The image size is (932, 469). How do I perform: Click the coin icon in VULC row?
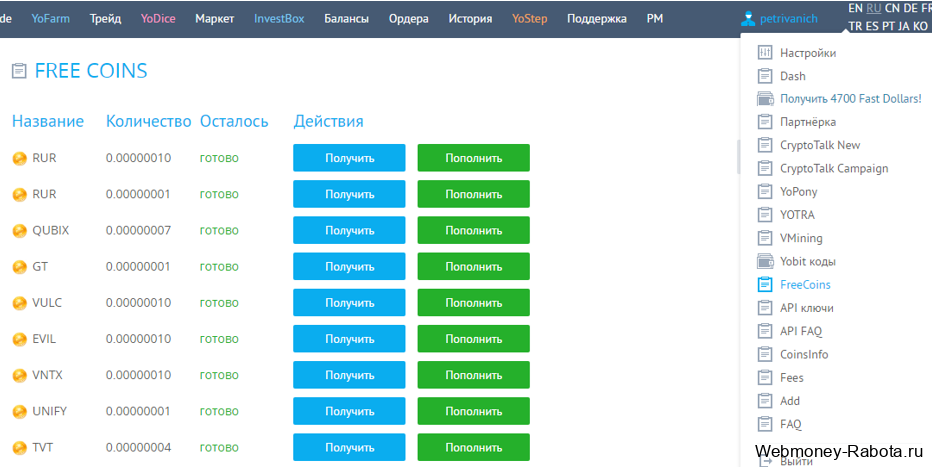(20, 303)
